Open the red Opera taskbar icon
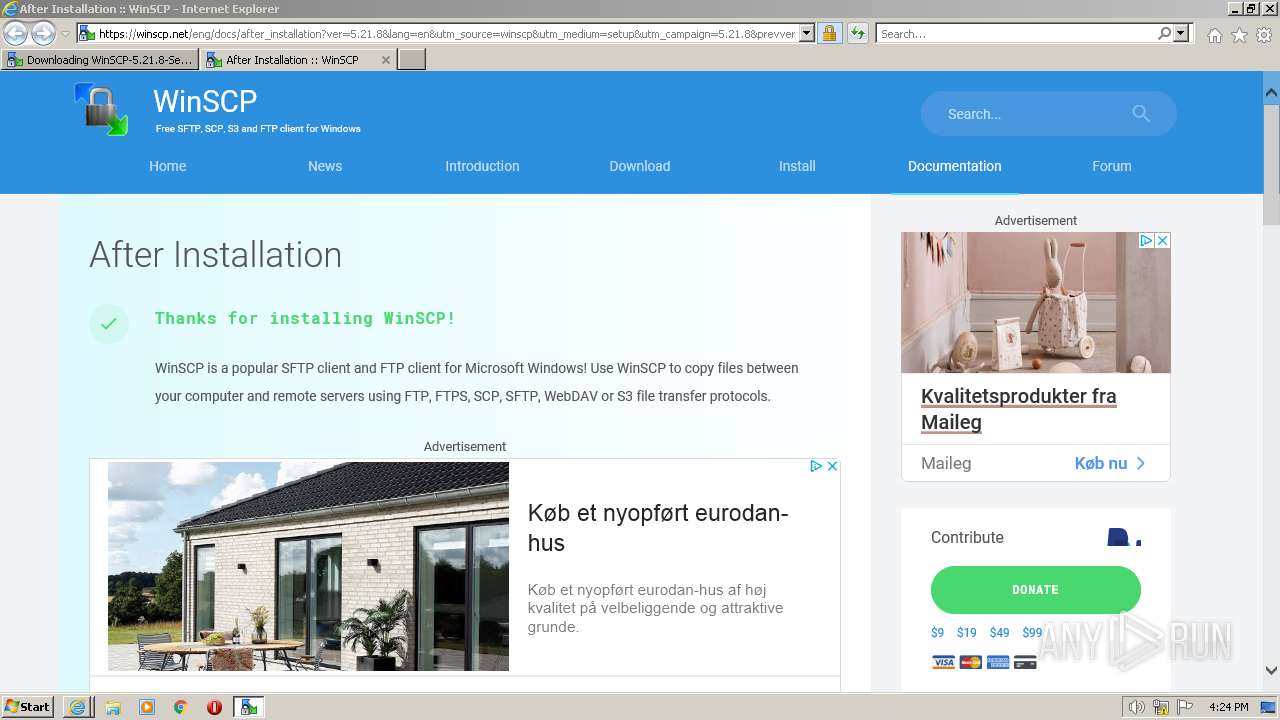The image size is (1280, 720). click(x=214, y=707)
